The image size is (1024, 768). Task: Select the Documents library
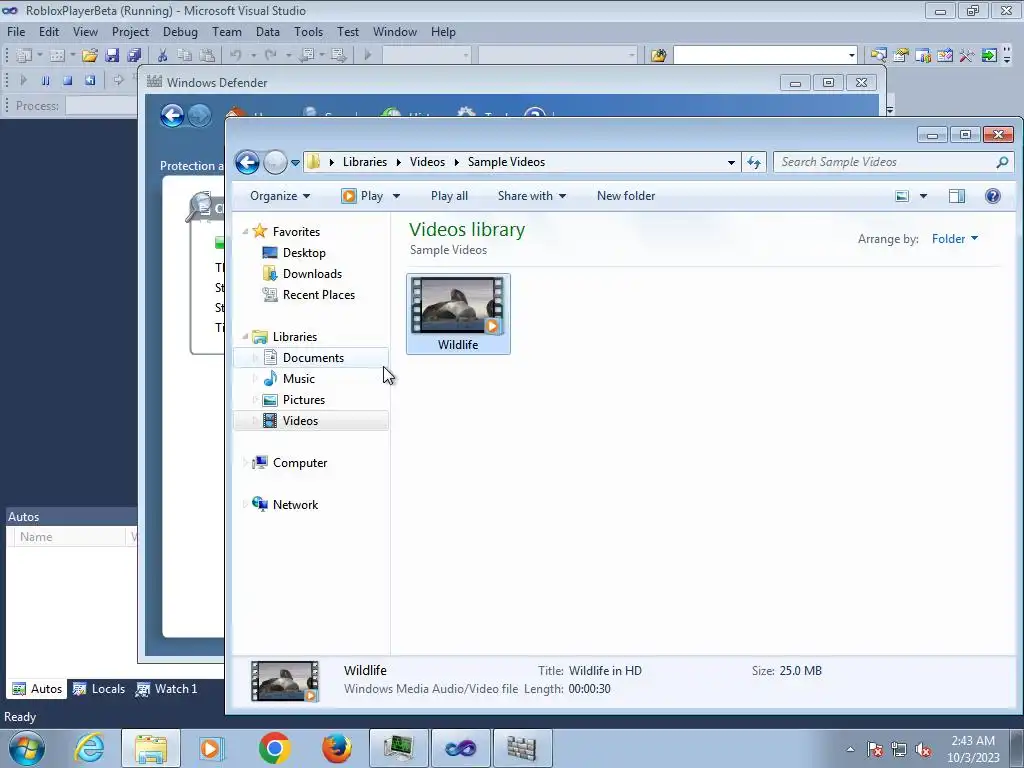point(312,358)
